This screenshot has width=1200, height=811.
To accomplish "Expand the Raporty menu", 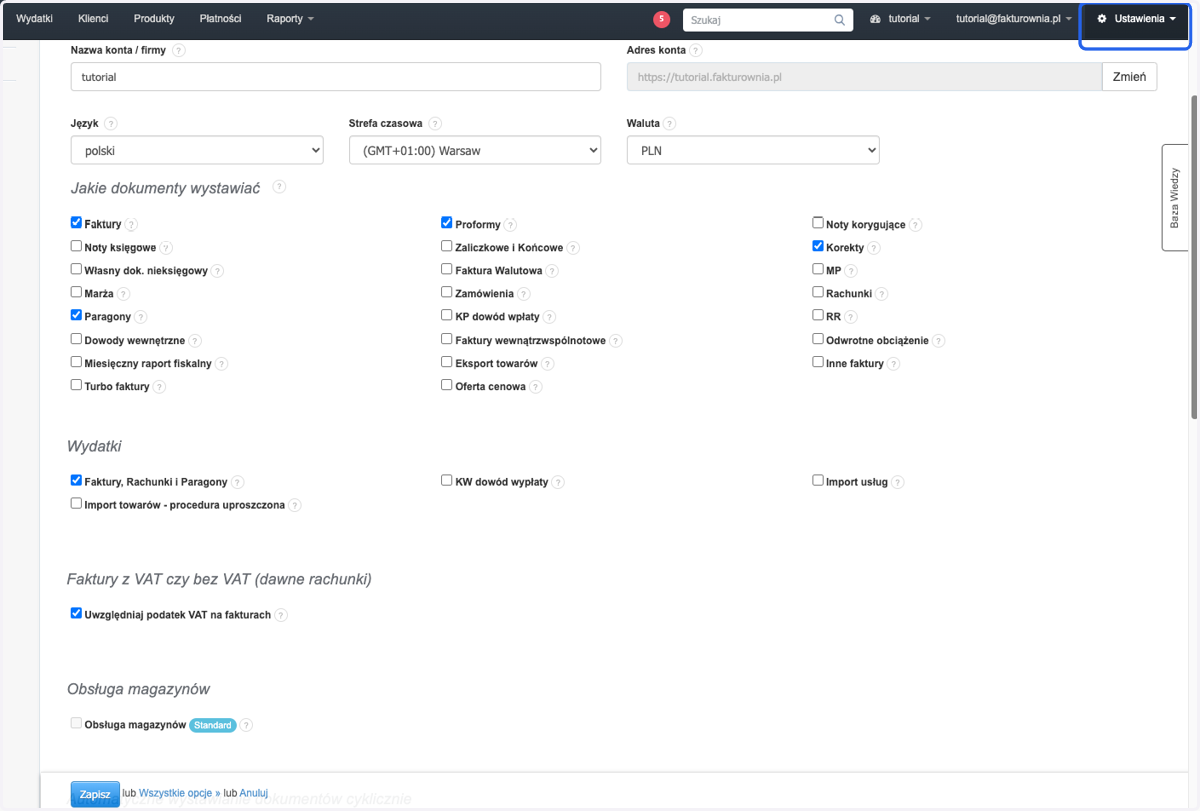I will click(290, 19).
